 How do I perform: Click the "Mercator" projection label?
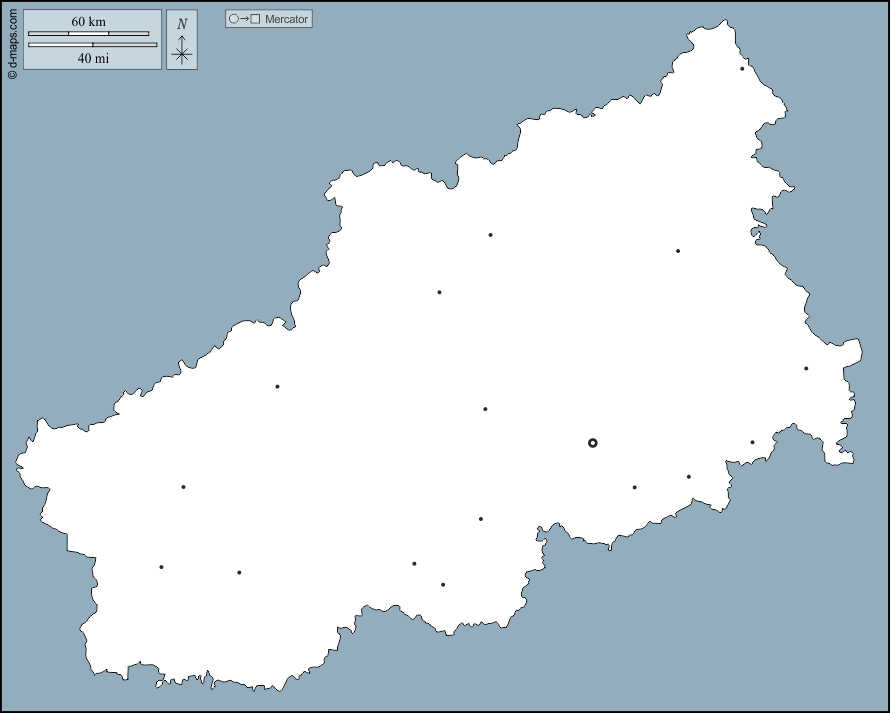pos(287,19)
